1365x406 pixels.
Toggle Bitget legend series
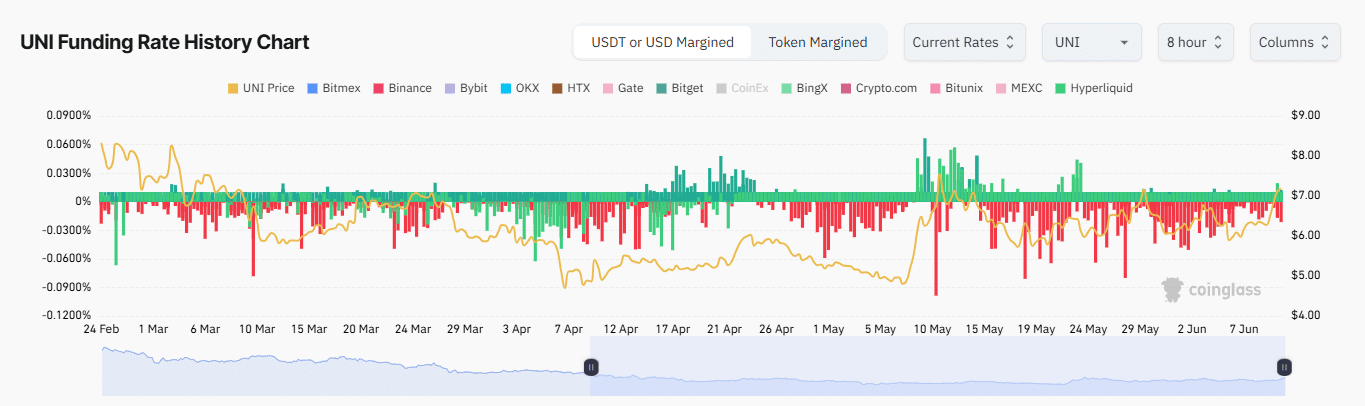680,88
